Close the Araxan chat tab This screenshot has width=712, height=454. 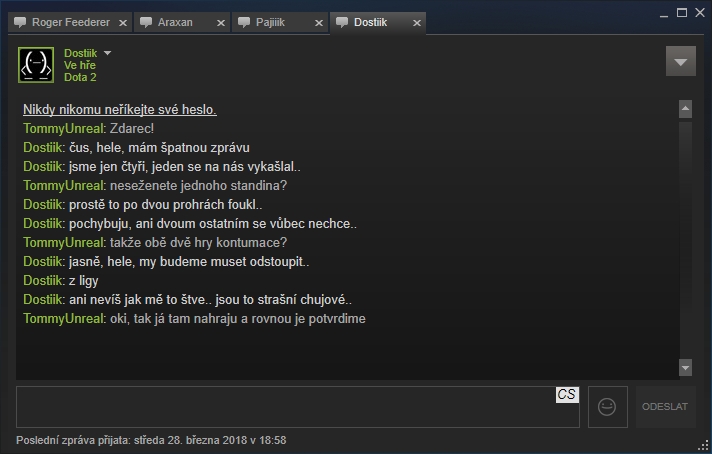pos(221,23)
